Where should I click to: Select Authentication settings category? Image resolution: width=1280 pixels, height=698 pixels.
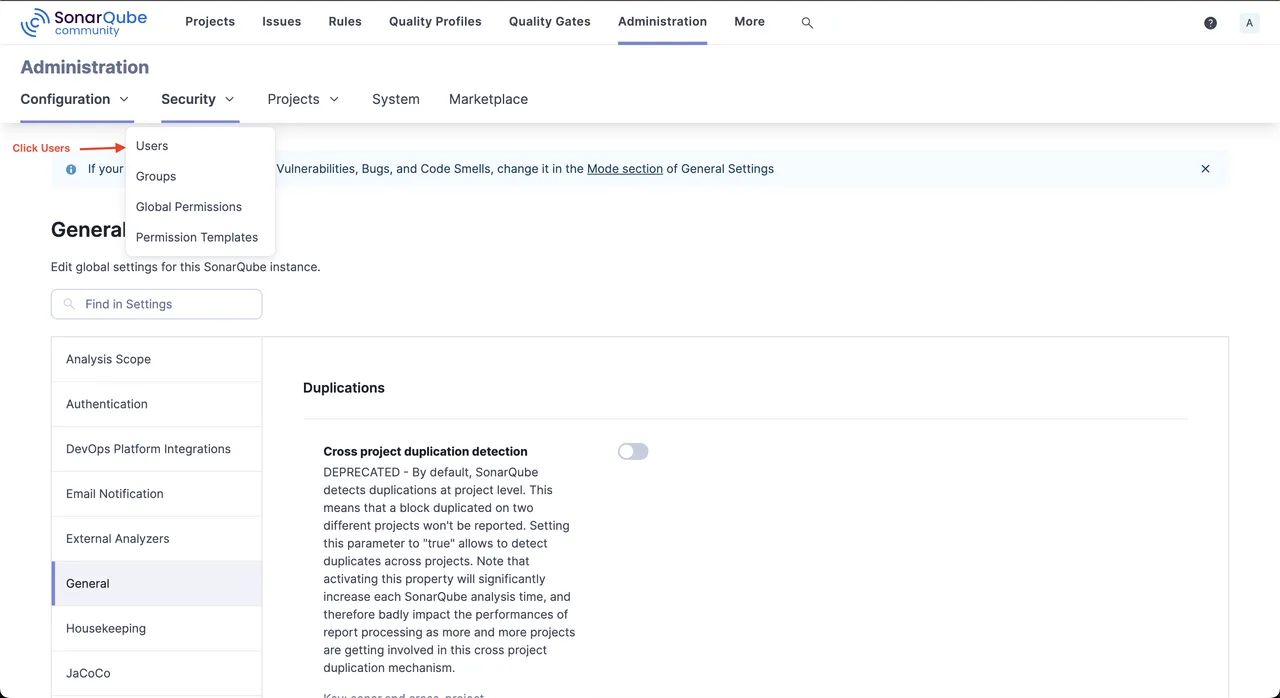point(157,404)
